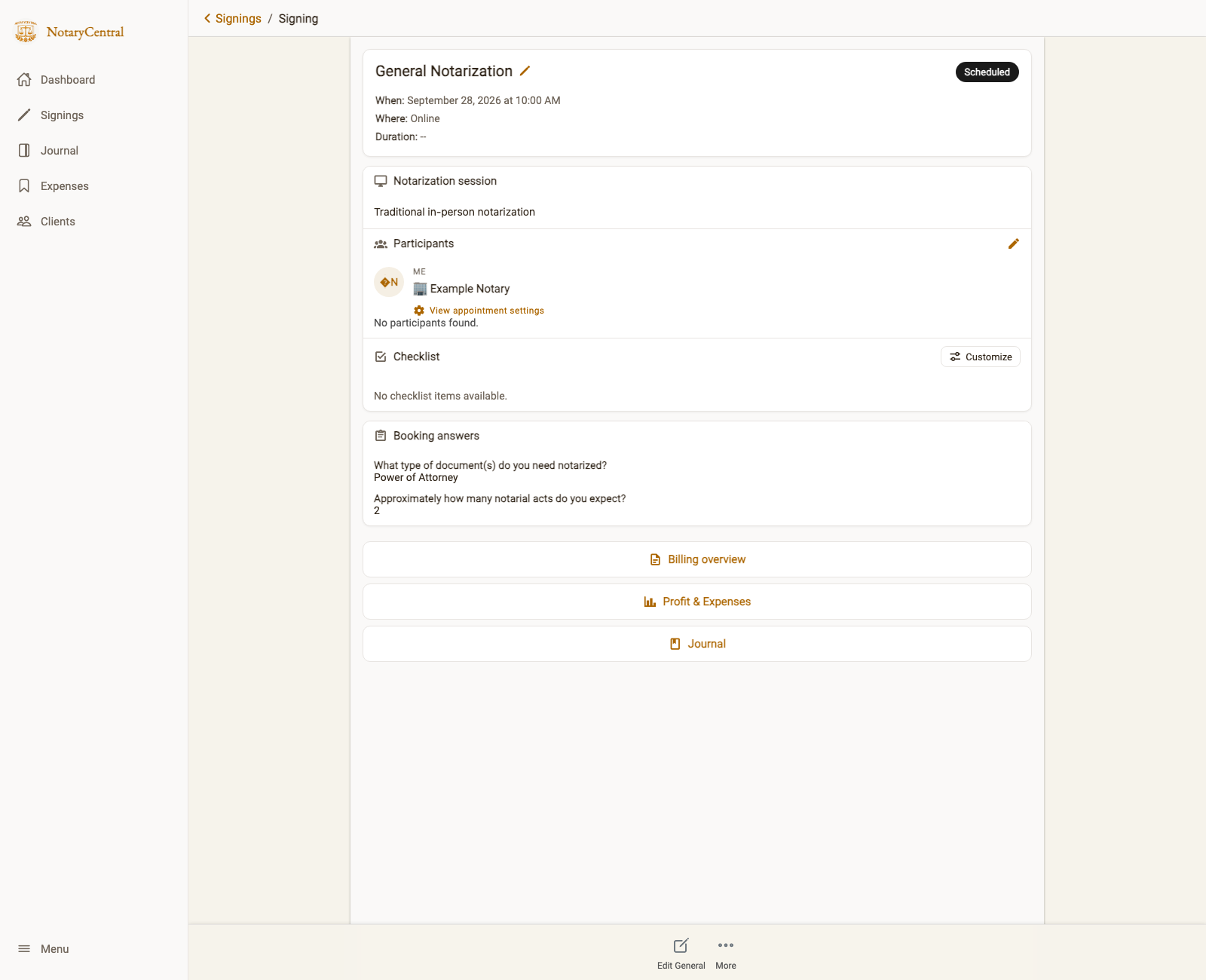
Task: Click the Traditional in-person notarization text
Action: [455, 212]
